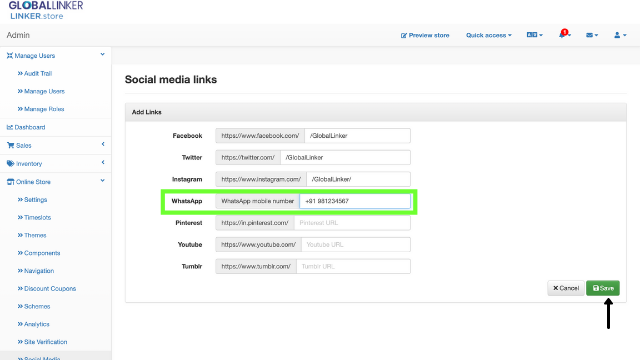Collapse the Online Store section chevron

[x=102, y=180]
